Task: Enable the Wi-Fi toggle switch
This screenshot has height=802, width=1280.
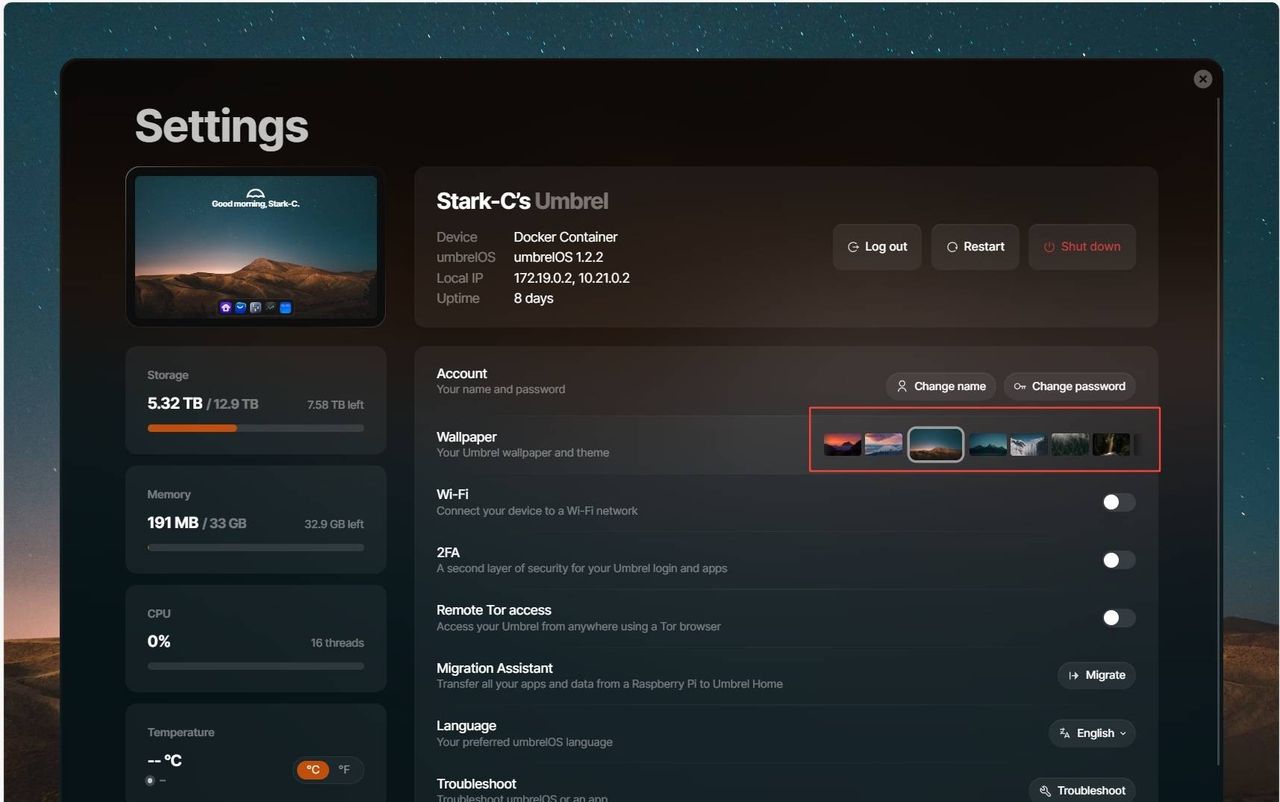Action: tap(1118, 502)
